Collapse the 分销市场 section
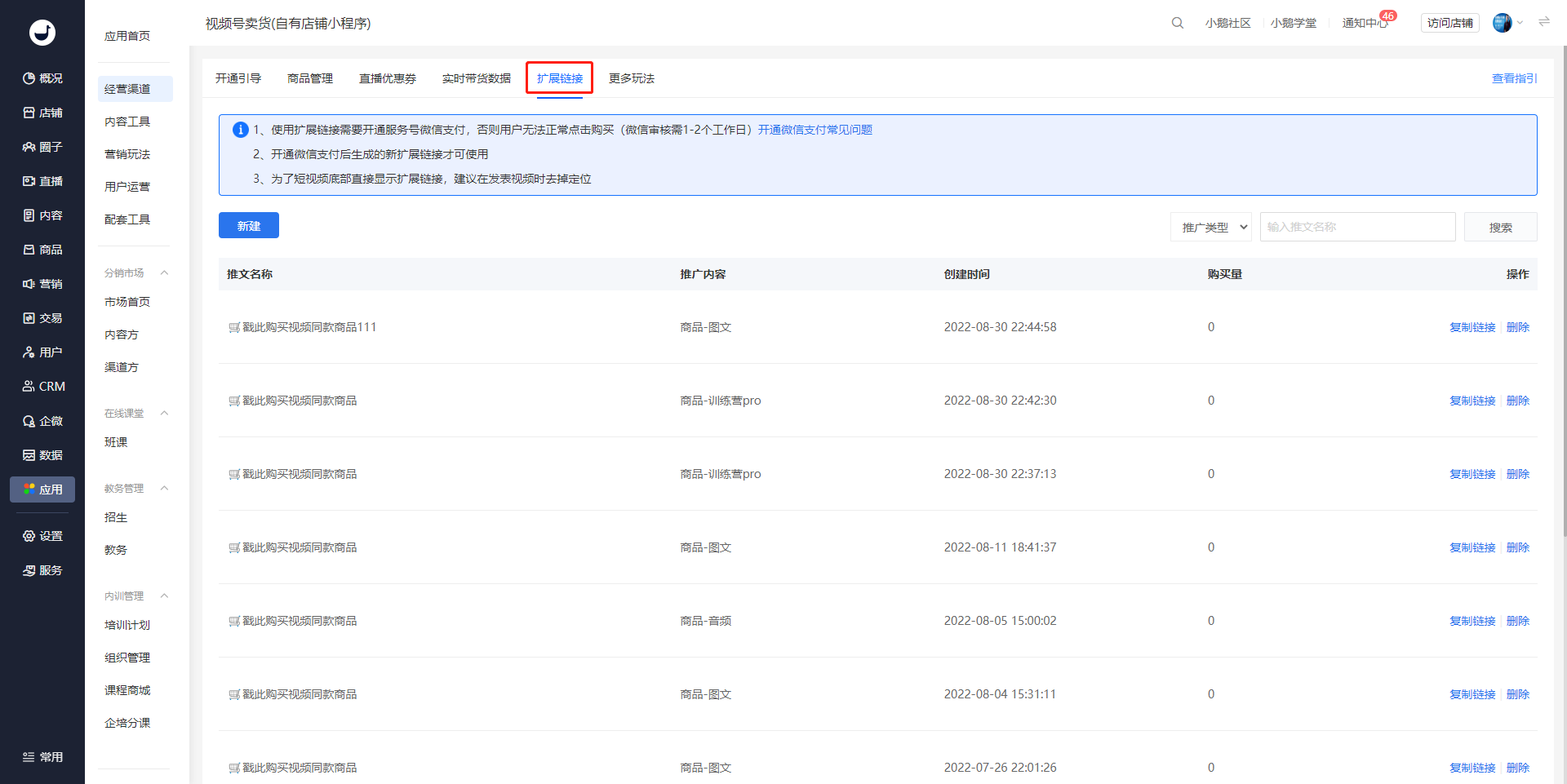1567x784 pixels. tap(164, 273)
